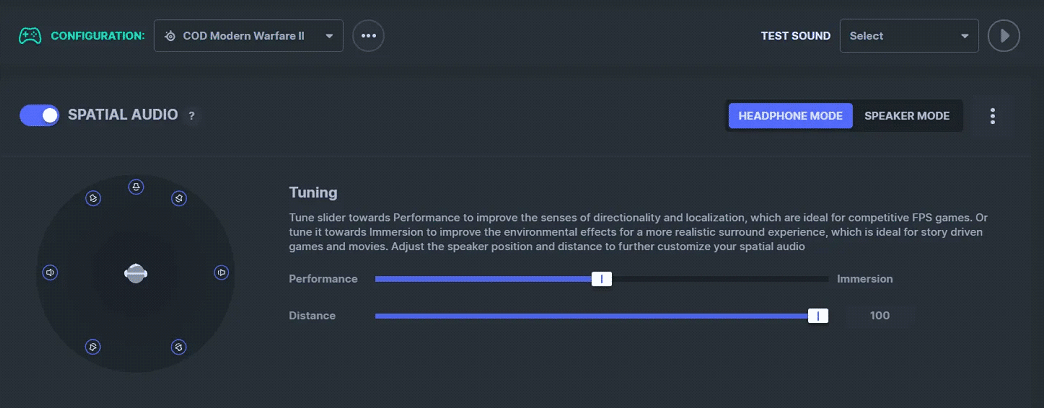Viewport: 1044px width, 408px height.
Task: Click the Performance-Immersion slider handle
Action: coord(602,279)
